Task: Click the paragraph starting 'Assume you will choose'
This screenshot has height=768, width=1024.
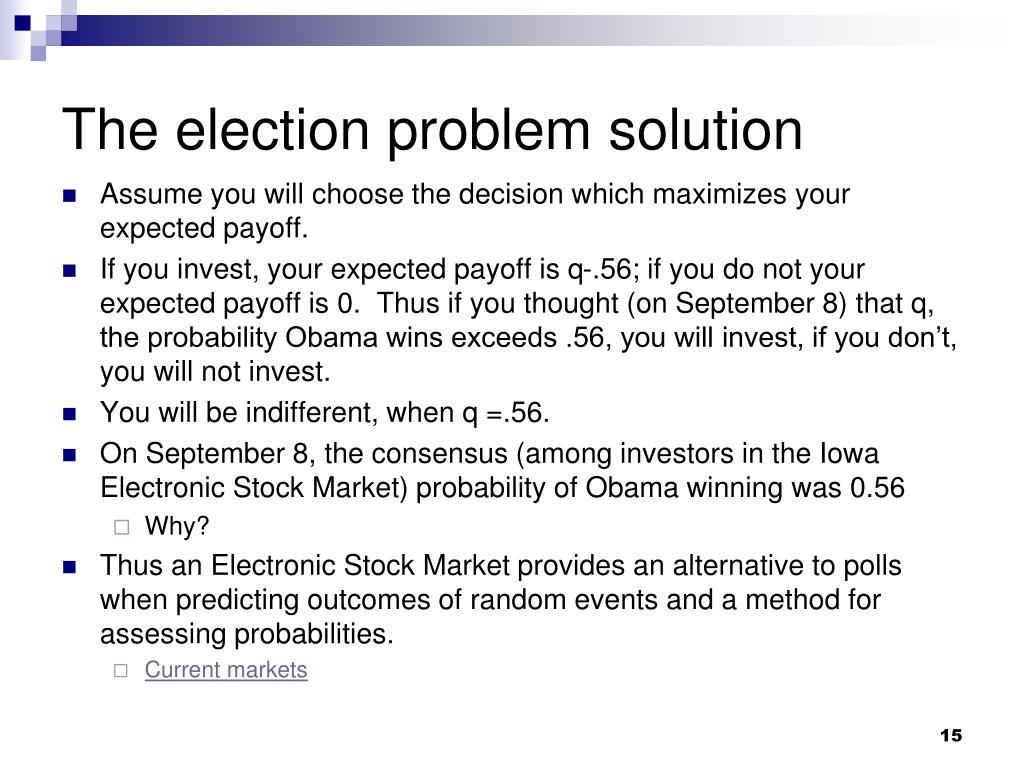Action: [475, 211]
